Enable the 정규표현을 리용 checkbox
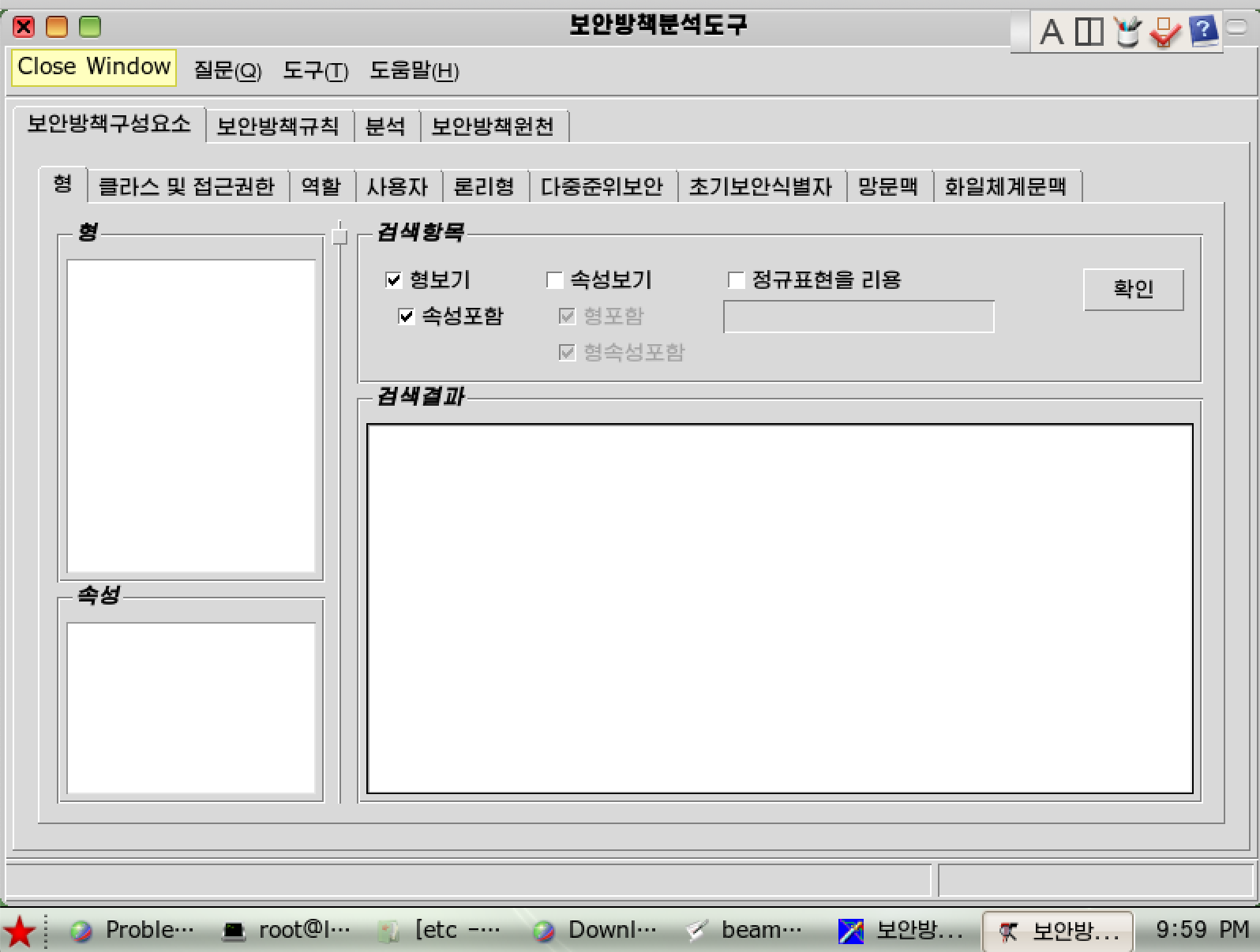The height and width of the screenshot is (952, 1260). click(x=736, y=279)
